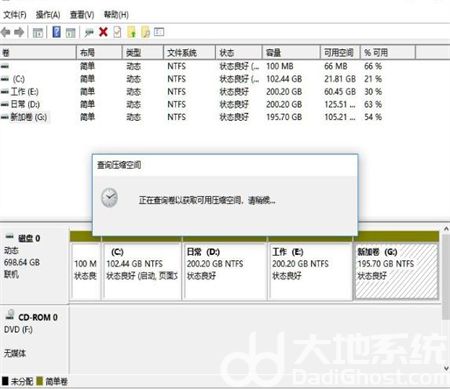Click the volume icon next to 工作 (E:)
This screenshot has width=450, height=389.
pos(5,92)
